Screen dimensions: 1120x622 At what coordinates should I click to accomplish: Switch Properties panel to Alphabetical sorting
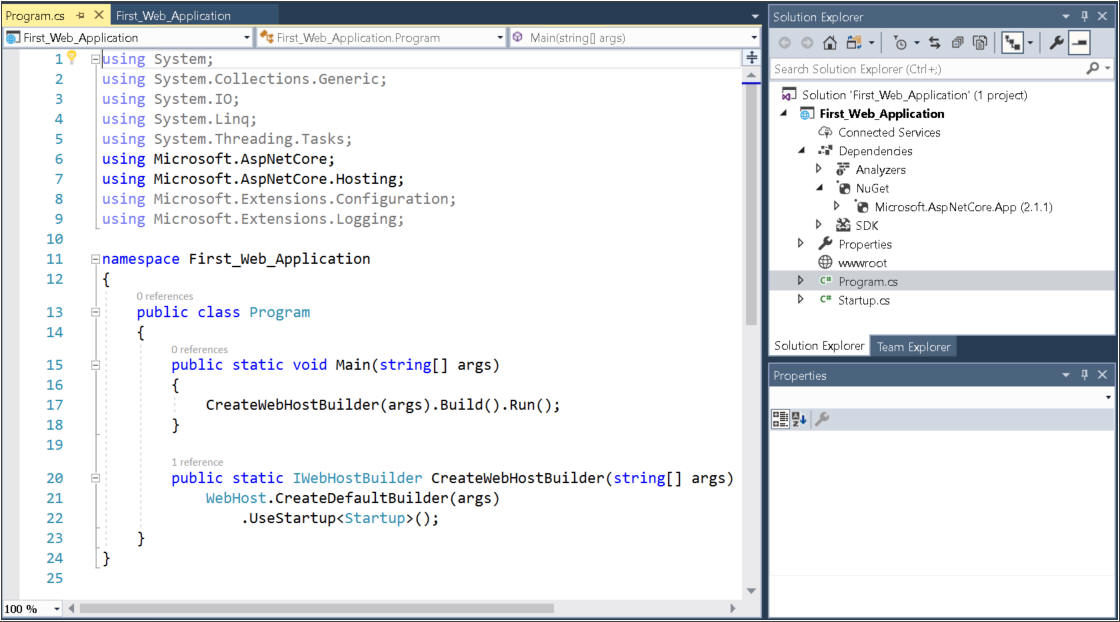click(x=800, y=419)
